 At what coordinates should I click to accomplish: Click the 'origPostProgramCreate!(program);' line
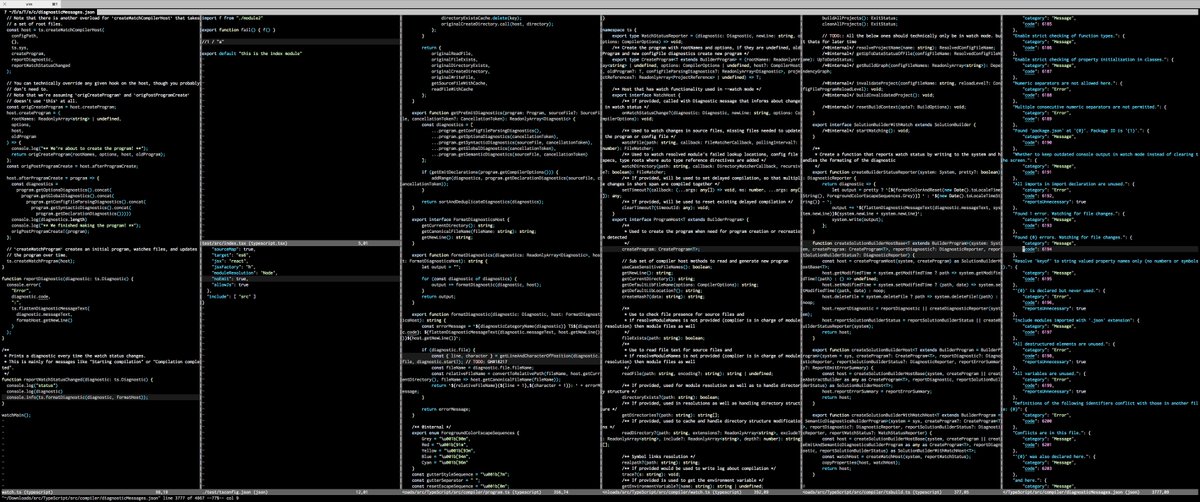[x=48, y=230]
